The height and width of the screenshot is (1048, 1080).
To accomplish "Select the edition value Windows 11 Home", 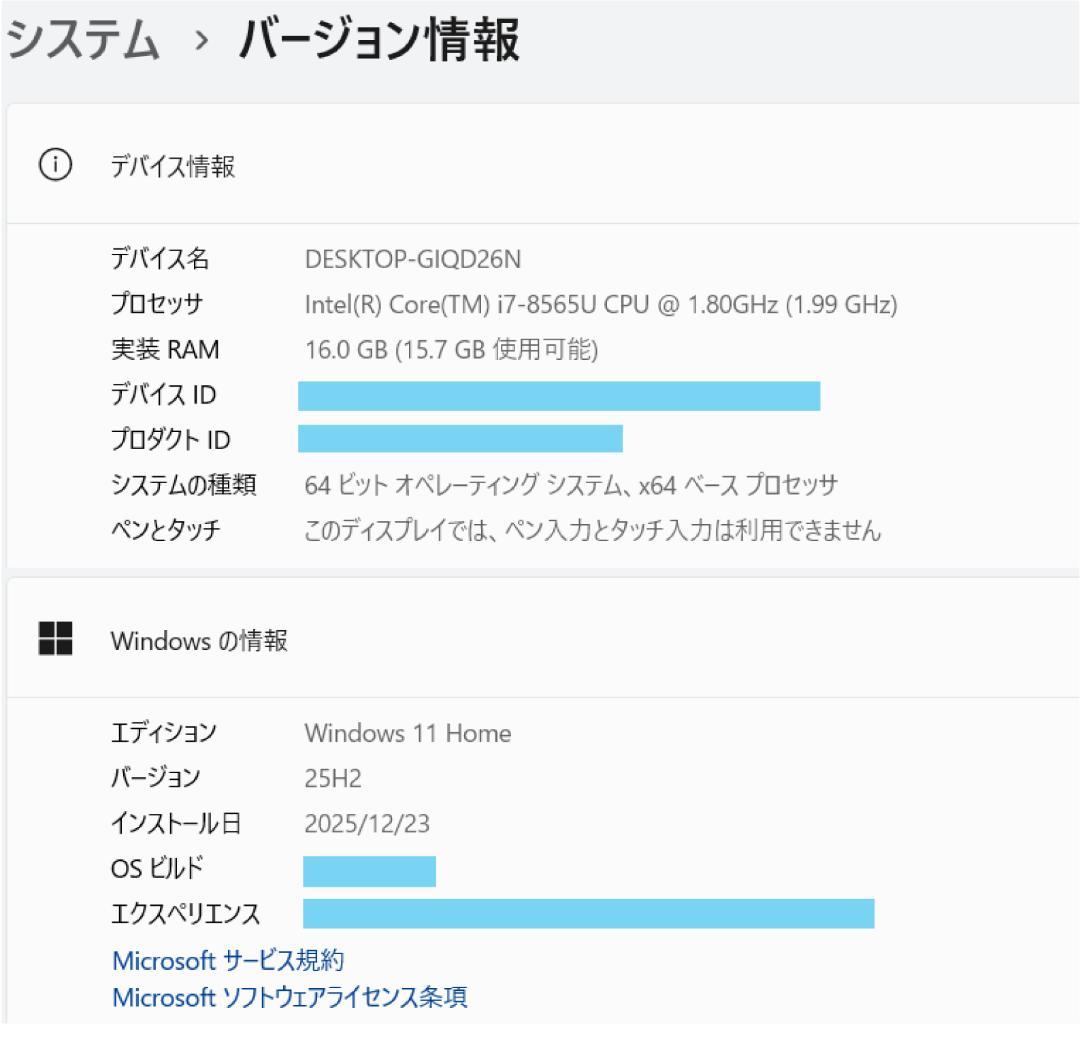I will (x=408, y=733).
